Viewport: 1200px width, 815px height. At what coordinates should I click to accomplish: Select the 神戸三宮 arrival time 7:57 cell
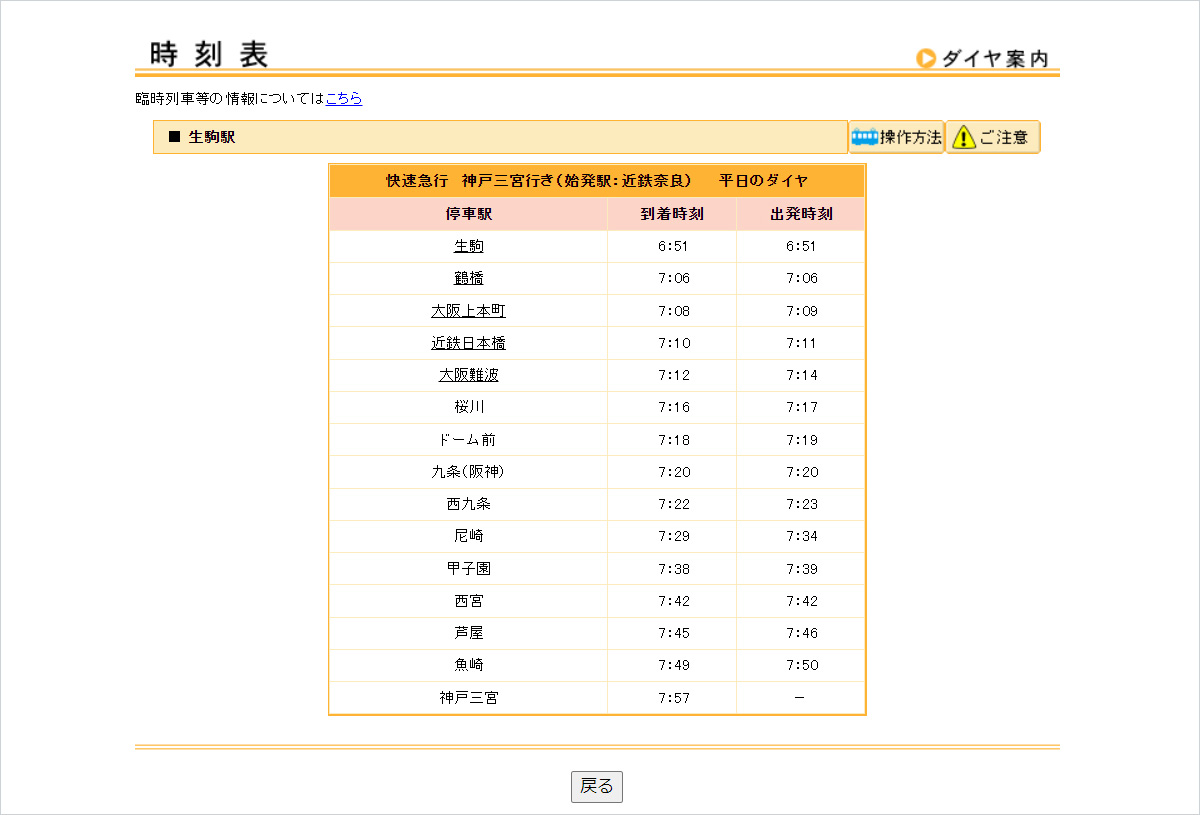[x=673, y=698]
